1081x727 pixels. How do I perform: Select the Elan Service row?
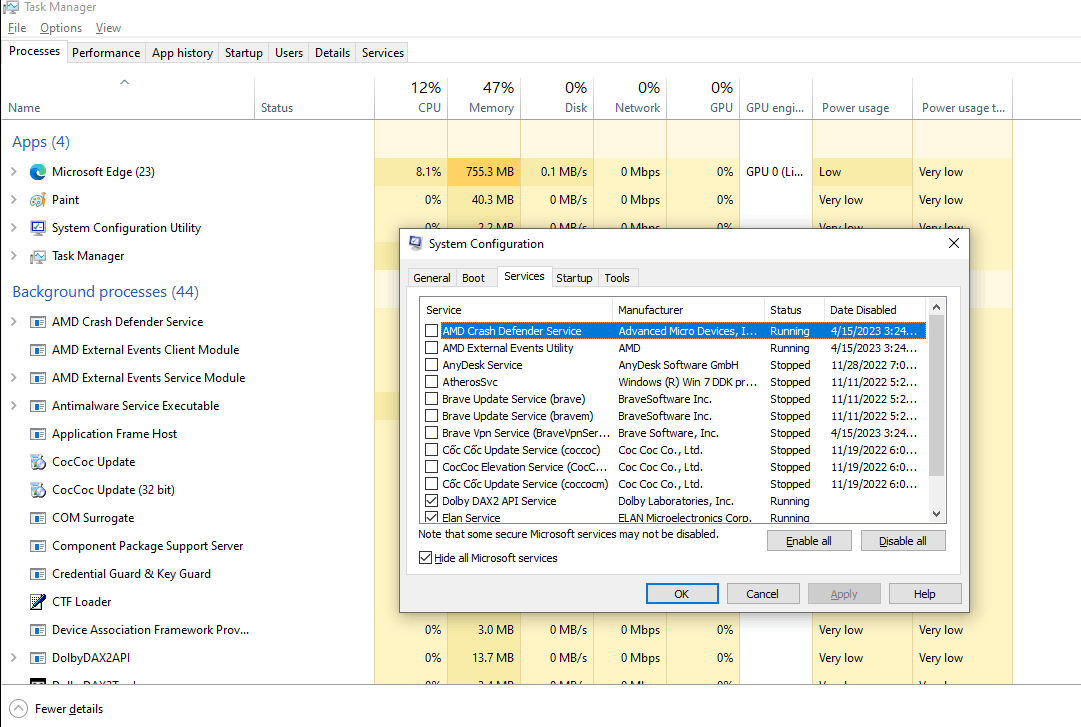pyautogui.click(x=672, y=518)
